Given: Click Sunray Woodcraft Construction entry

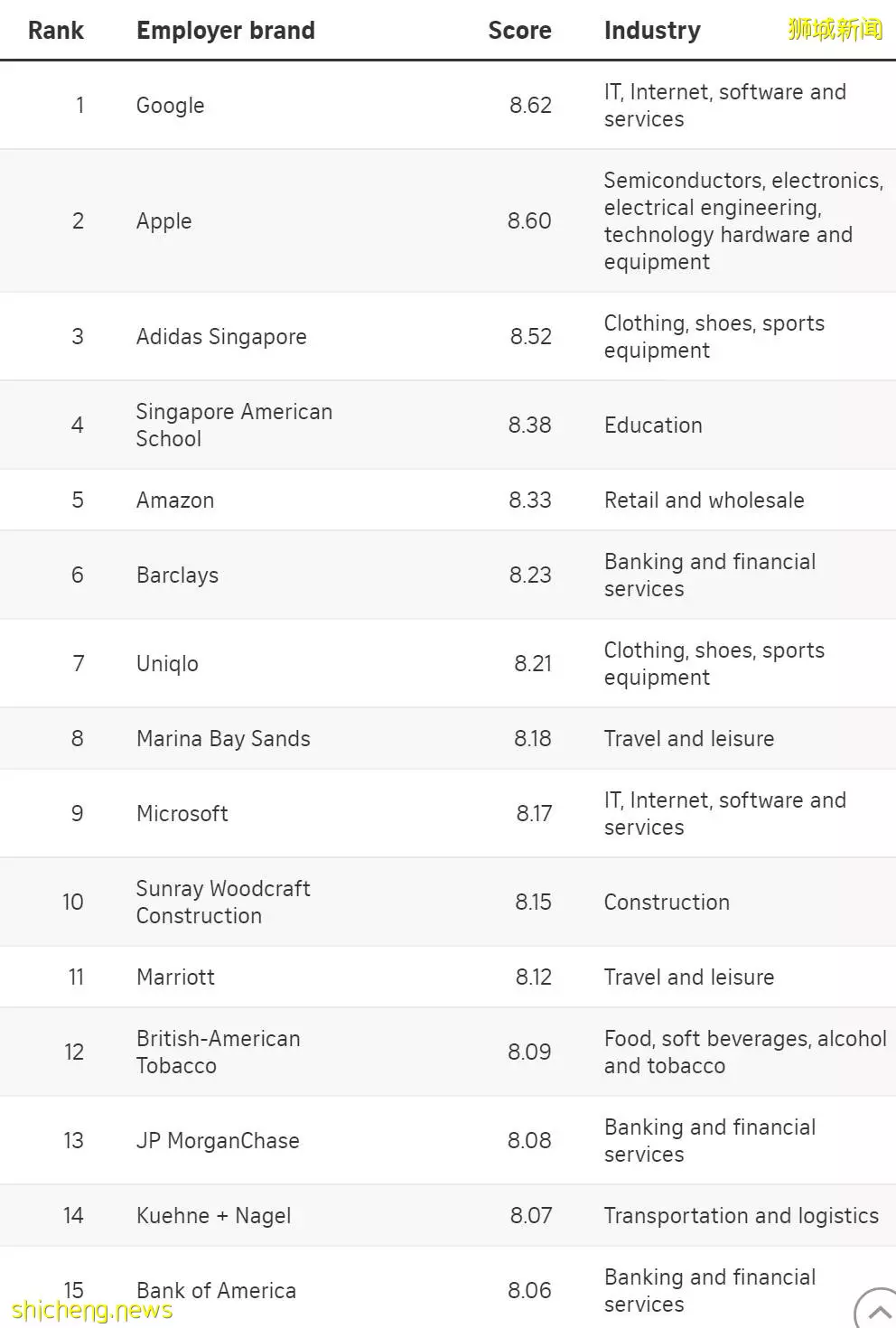Looking at the screenshot, I should [223, 902].
